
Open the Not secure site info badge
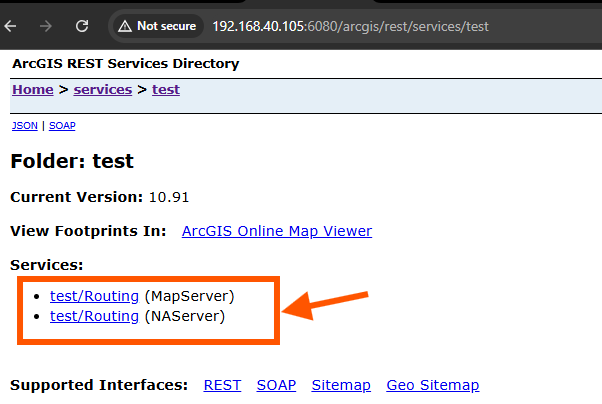pos(157,26)
